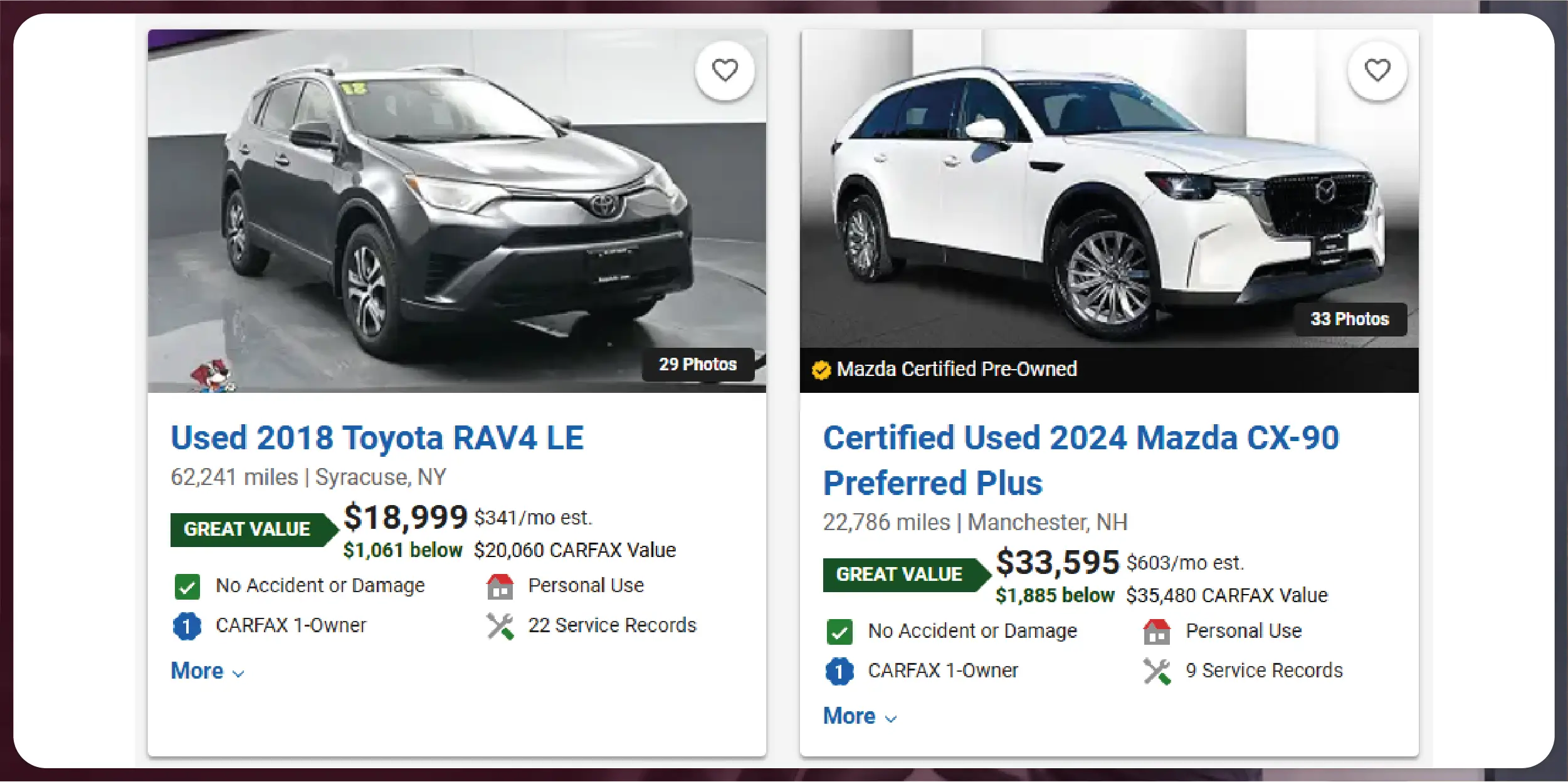Click Mazda Personal Use house icon

point(1157,632)
